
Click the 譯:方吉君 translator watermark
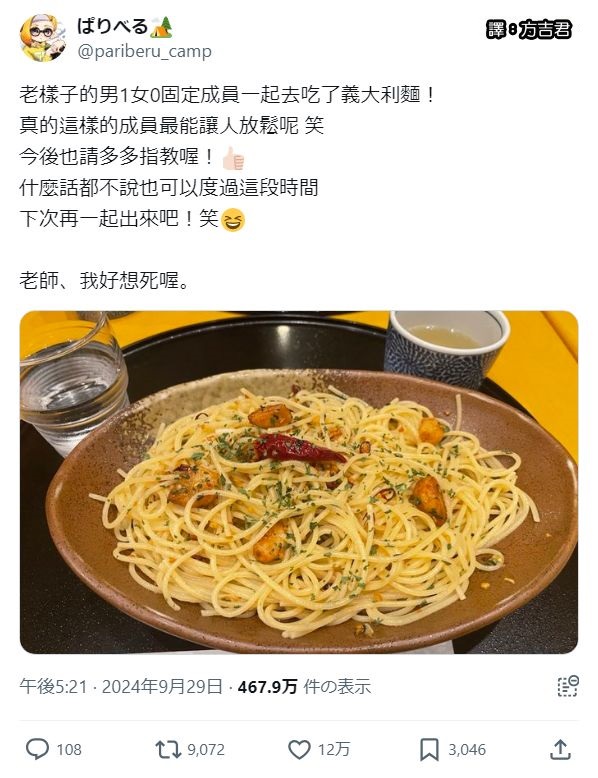click(529, 30)
